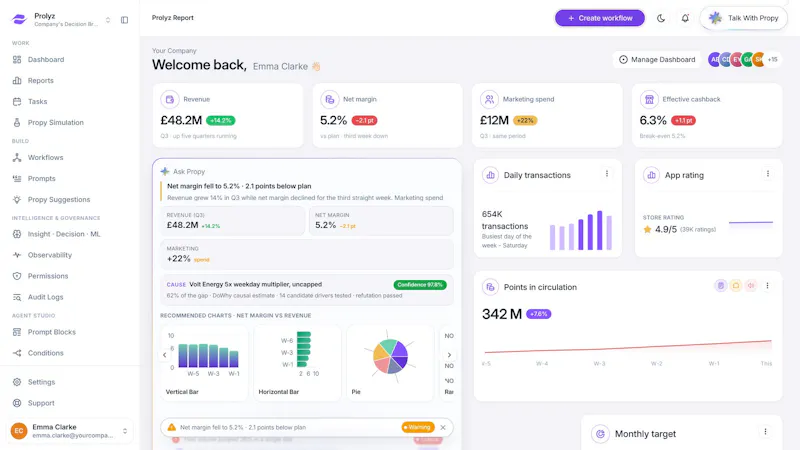Select the Pie chart thumbnail
This screenshot has width=800, height=450.
[x=390, y=363]
